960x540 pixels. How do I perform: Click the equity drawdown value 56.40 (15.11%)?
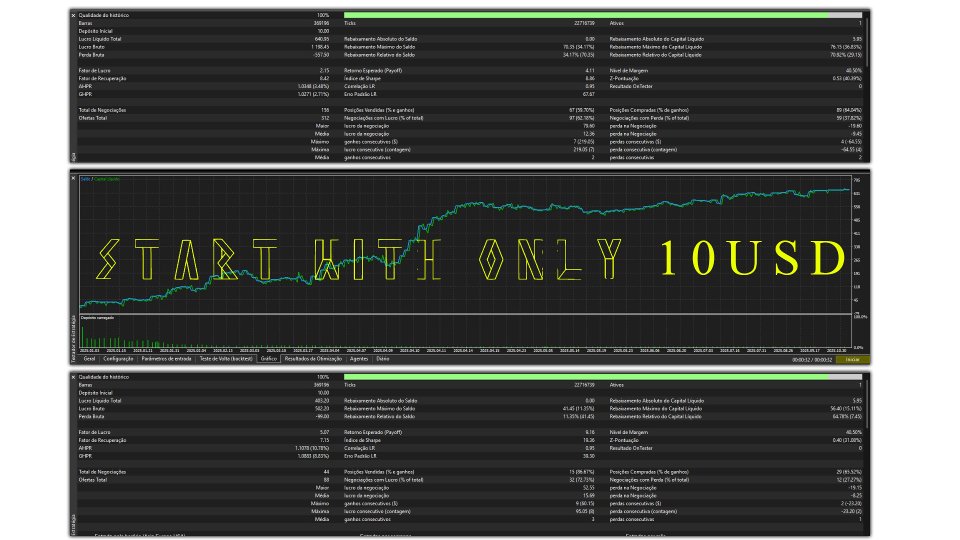tap(846, 409)
